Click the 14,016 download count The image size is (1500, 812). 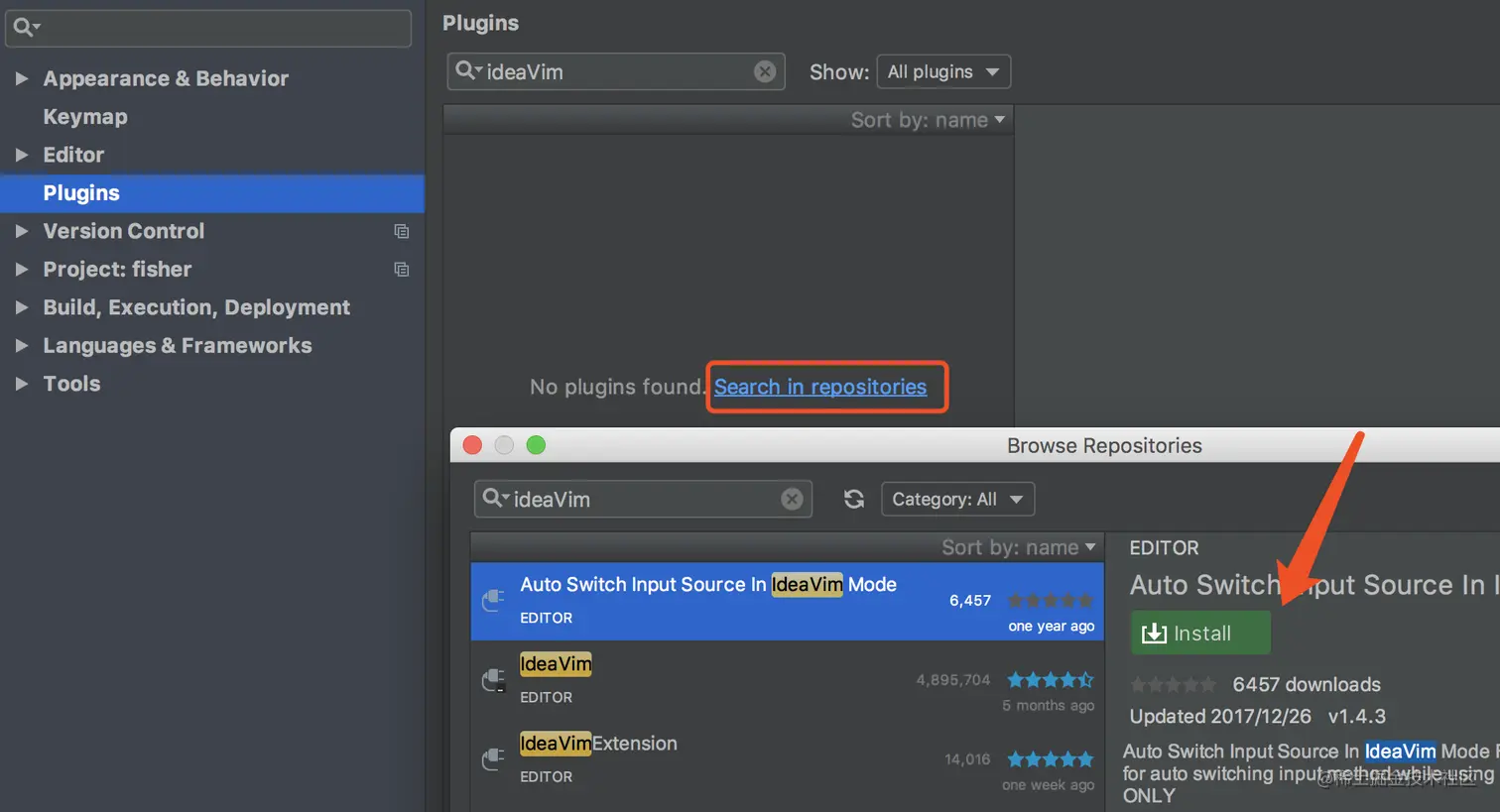tap(967, 759)
